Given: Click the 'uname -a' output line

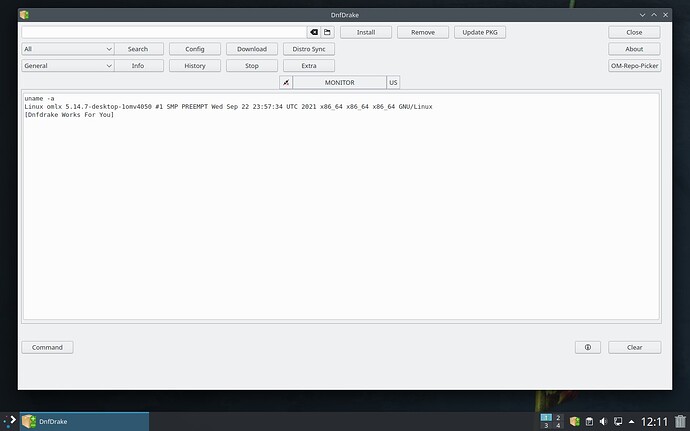Looking at the screenshot, I should [40, 99].
